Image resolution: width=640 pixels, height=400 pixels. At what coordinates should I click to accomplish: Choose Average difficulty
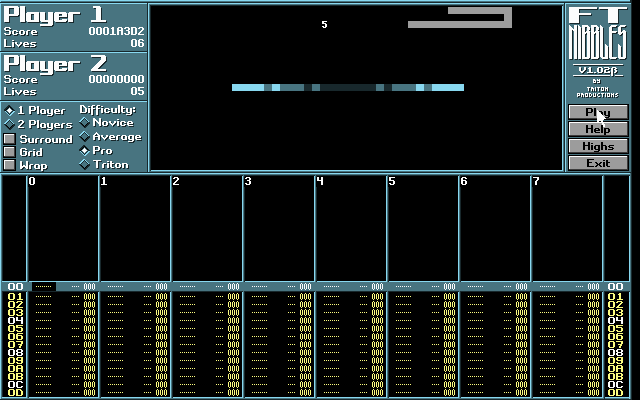pyautogui.click(x=85, y=137)
